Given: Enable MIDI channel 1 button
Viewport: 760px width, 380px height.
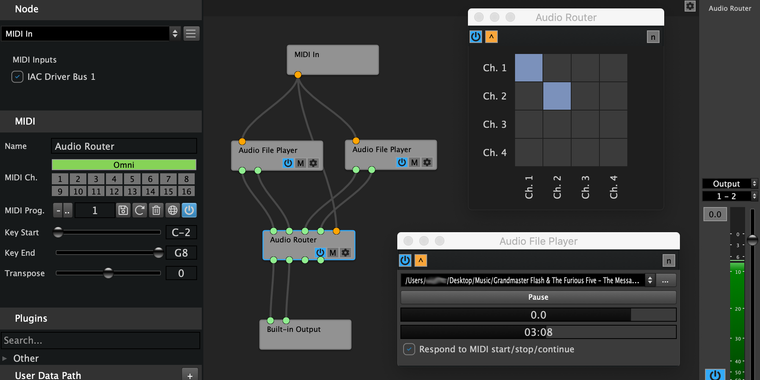Looking at the screenshot, I should [x=60, y=179].
